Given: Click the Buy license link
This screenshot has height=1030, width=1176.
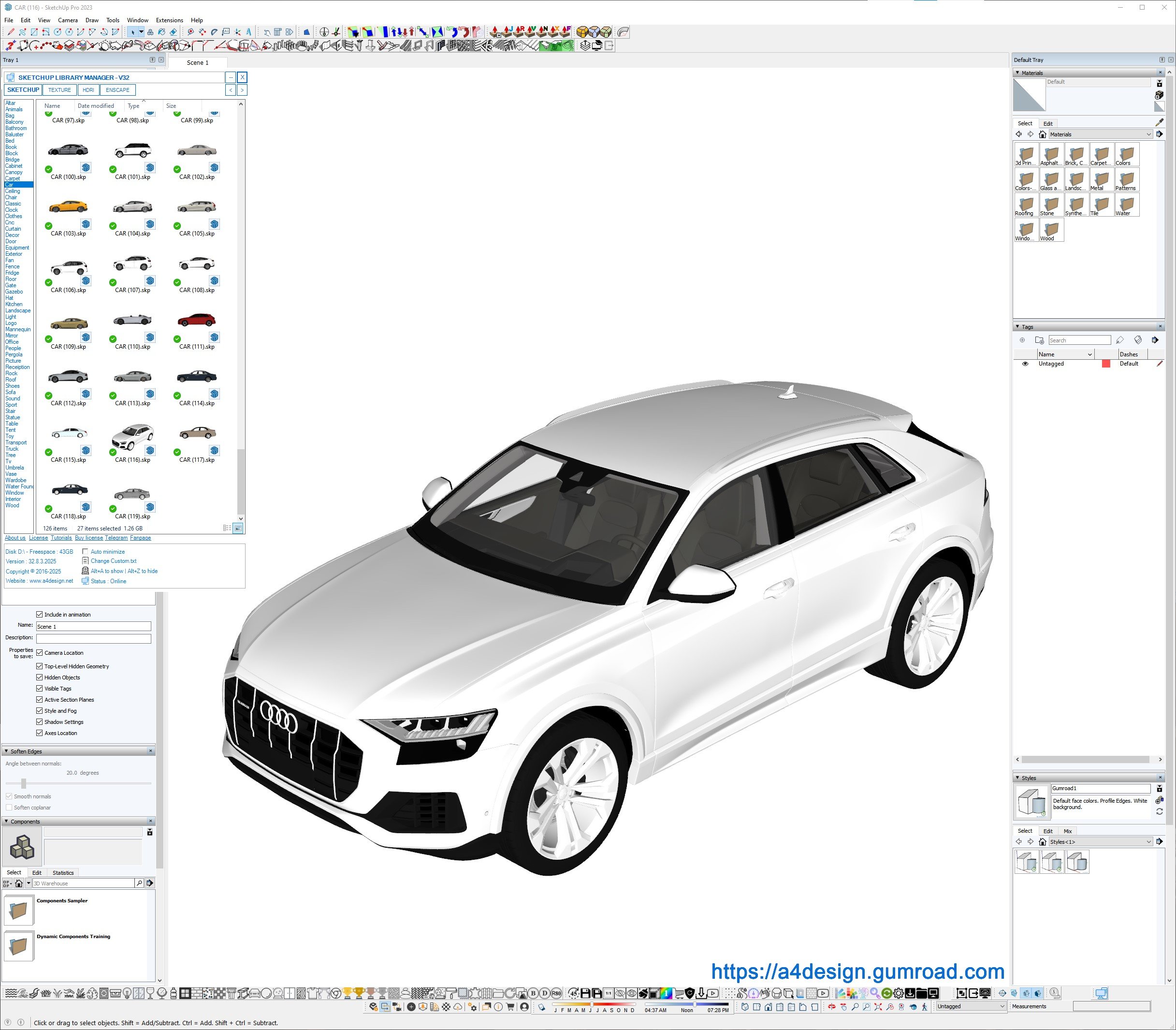Looking at the screenshot, I should click(x=88, y=538).
